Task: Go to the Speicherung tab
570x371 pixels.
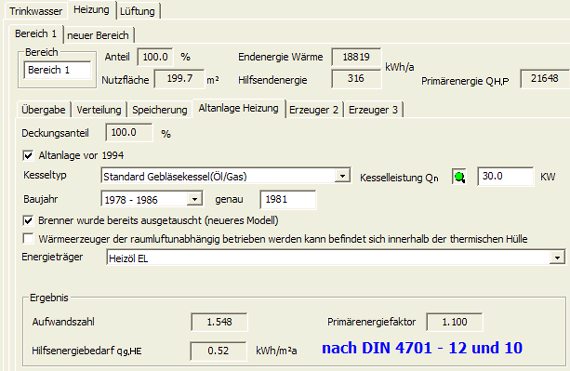Action: click(160, 110)
